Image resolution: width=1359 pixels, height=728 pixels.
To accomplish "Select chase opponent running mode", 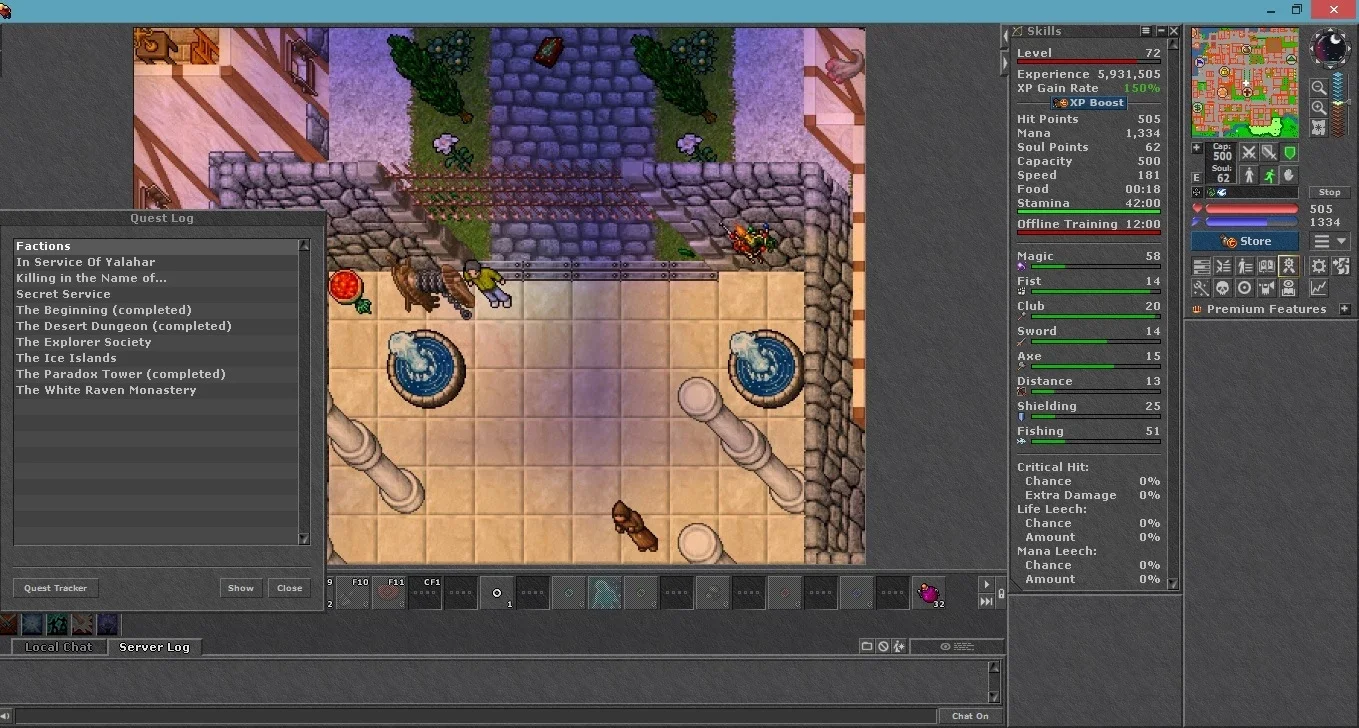I will (x=1269, y=176).
